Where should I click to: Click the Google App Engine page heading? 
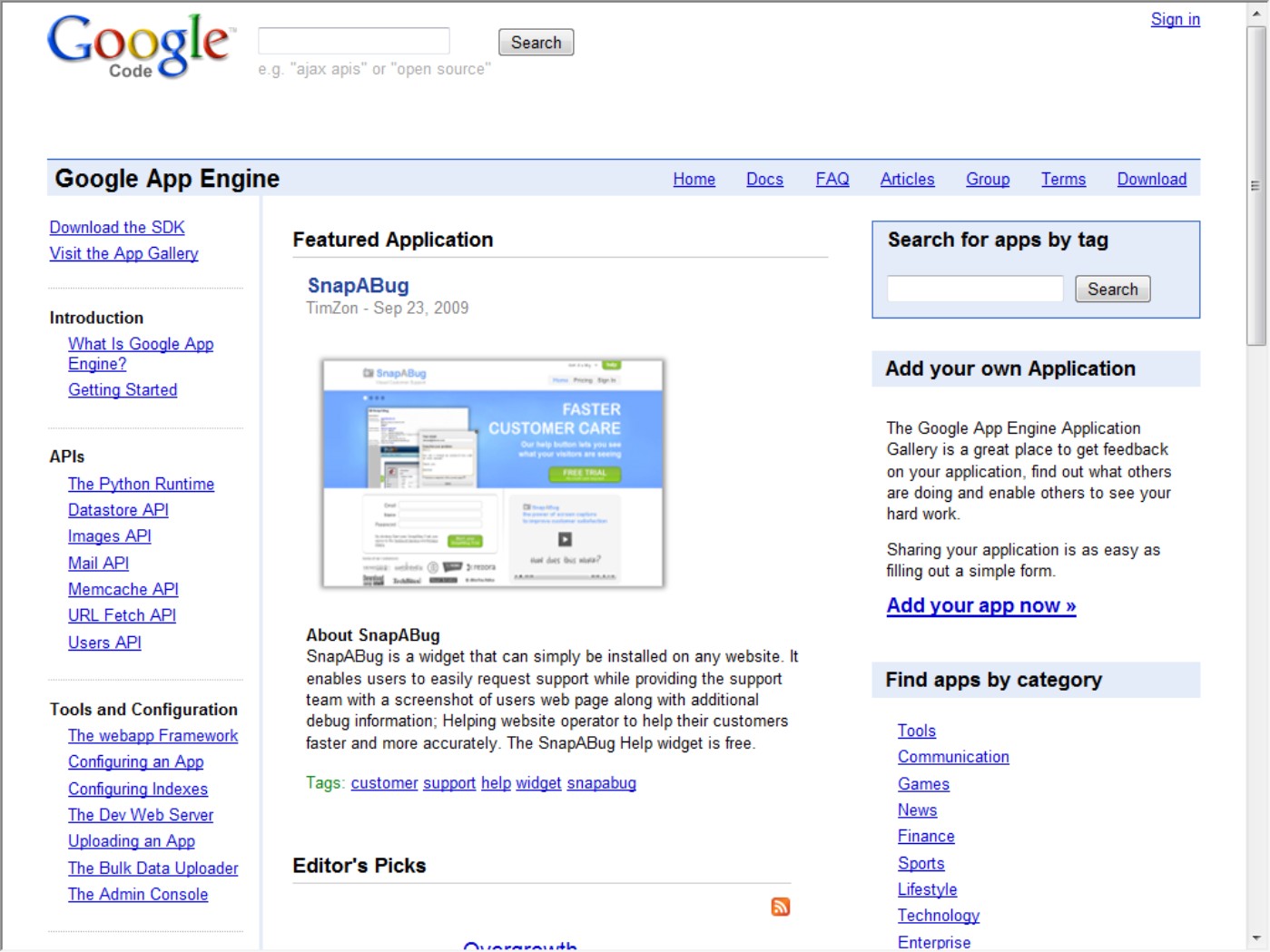167,179
